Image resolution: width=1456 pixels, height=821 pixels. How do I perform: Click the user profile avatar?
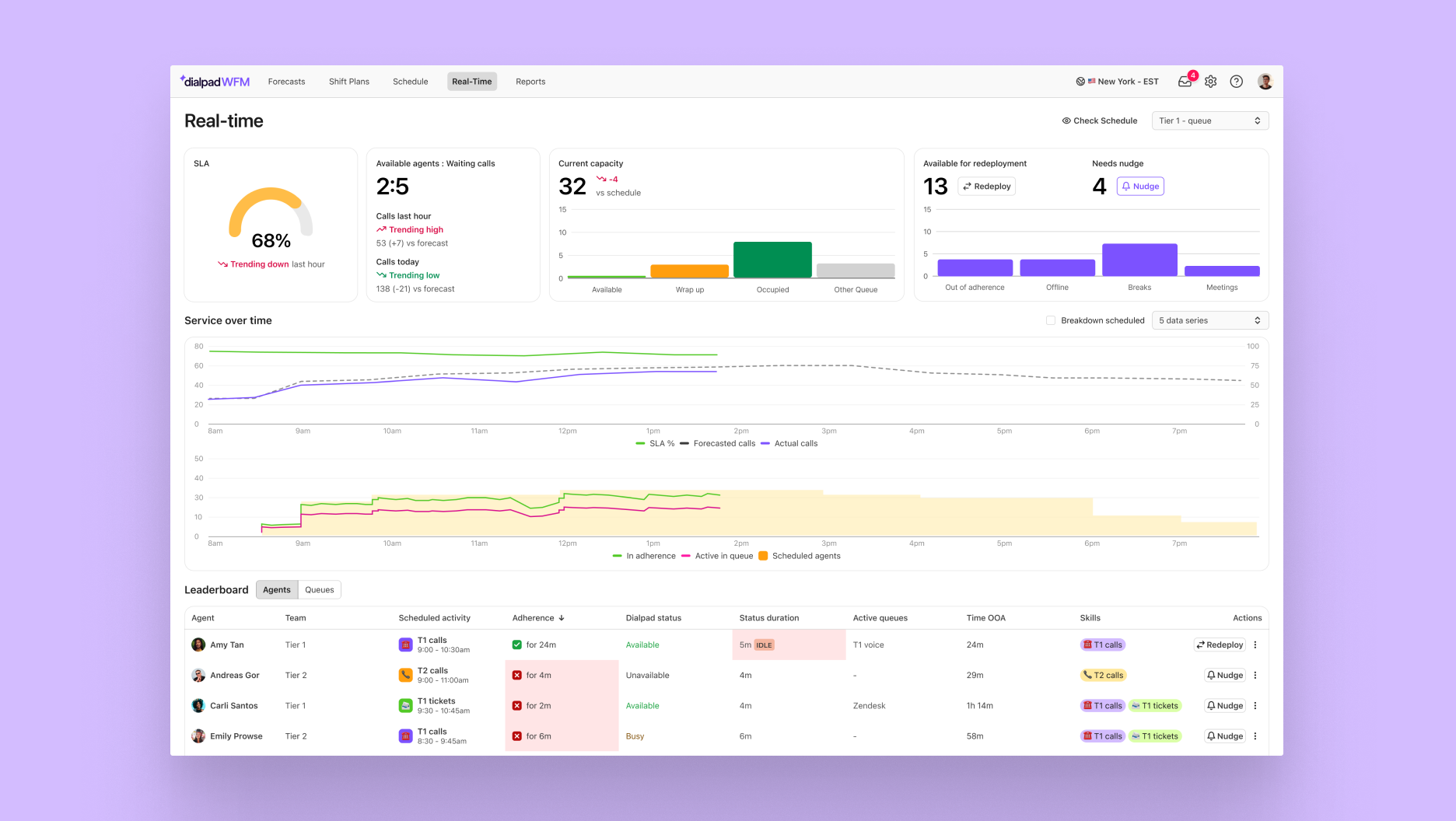[1265, 81]
